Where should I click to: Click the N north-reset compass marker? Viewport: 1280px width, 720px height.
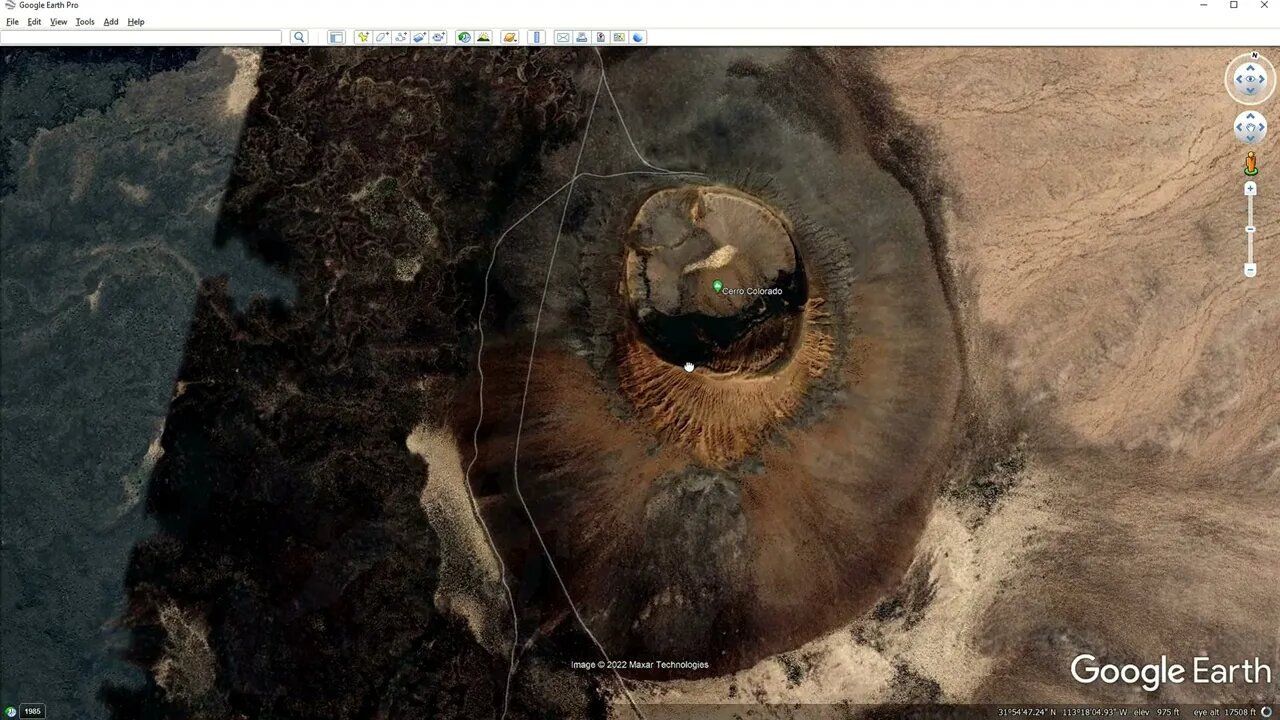[x=1254, y=56]
